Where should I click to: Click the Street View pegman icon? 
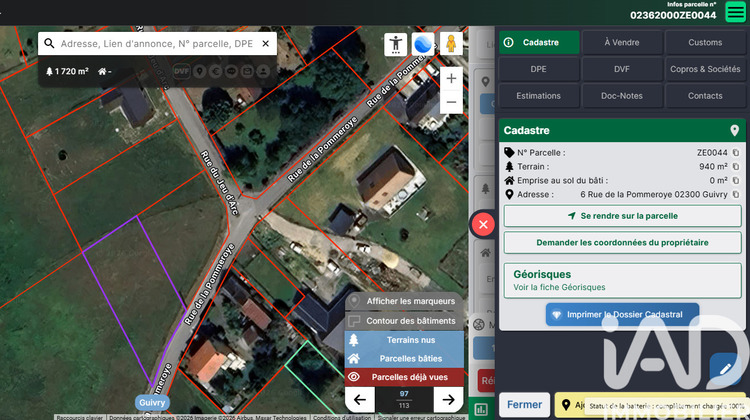coord(451,45)
